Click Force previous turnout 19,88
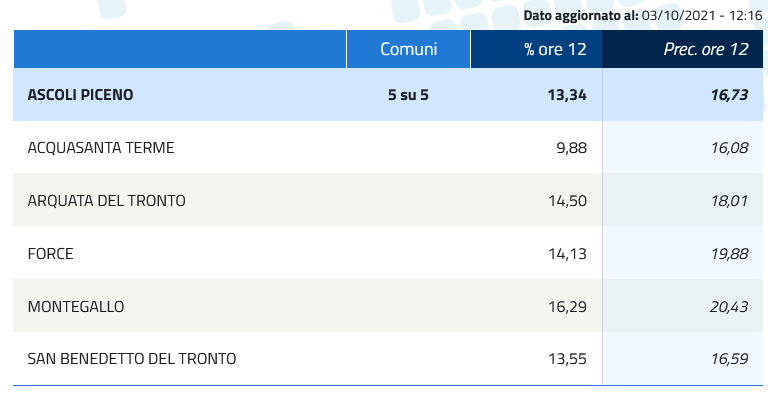Screen dimensions: 768x398 pos(729,254)
